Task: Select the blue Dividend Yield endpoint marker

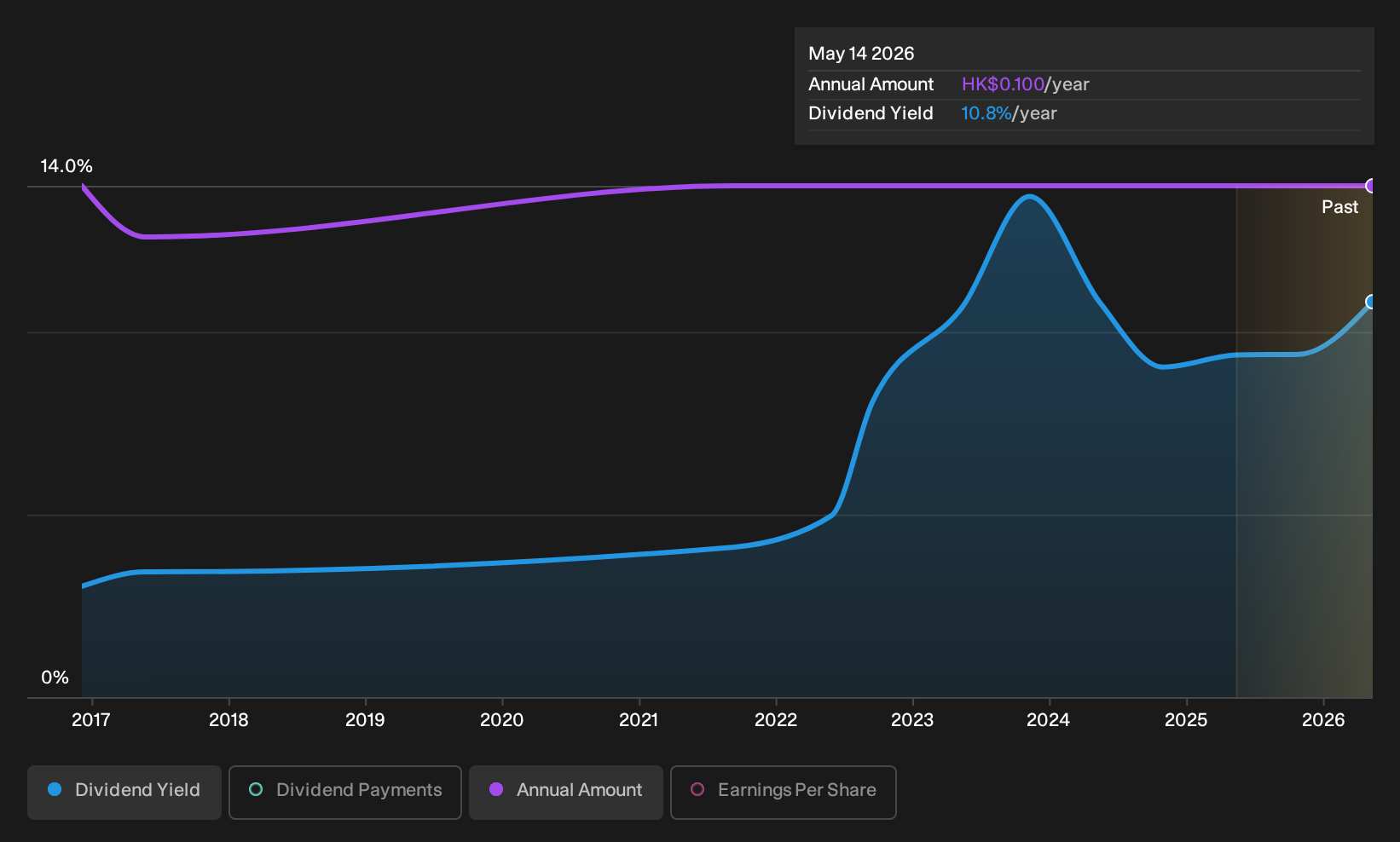Action: point(1371,302)
